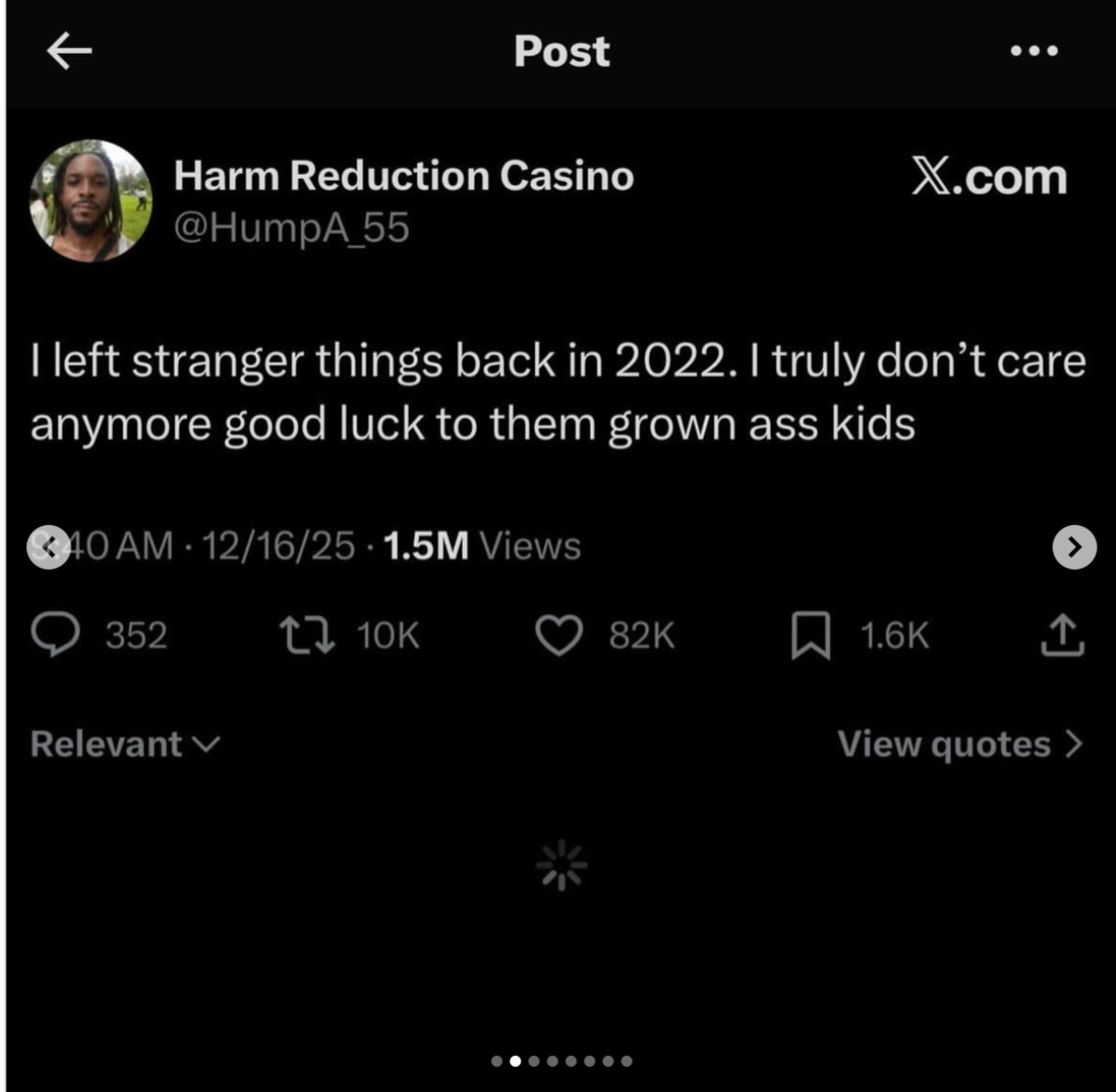Click the 82K likes count
The width and height of the screenshot is (1116, 1092).
(642, 636)
